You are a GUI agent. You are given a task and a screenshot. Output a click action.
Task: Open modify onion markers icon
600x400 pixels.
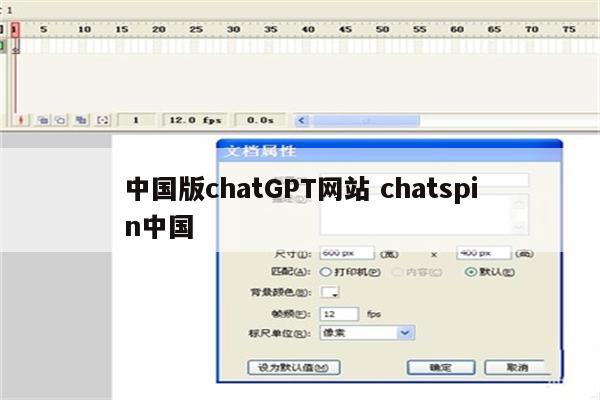103,121
